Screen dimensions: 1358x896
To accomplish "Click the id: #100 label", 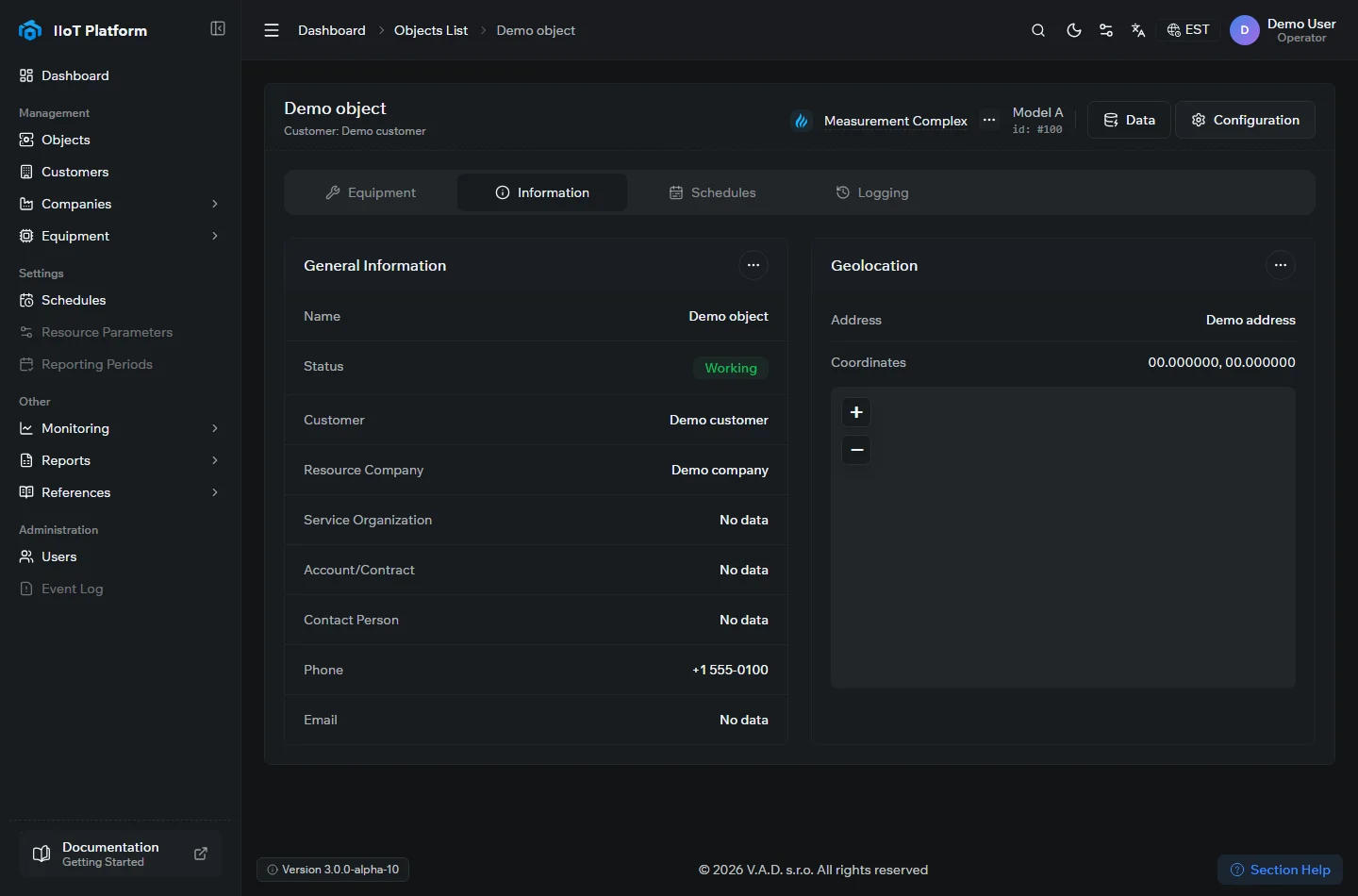I will point(1037,130).
